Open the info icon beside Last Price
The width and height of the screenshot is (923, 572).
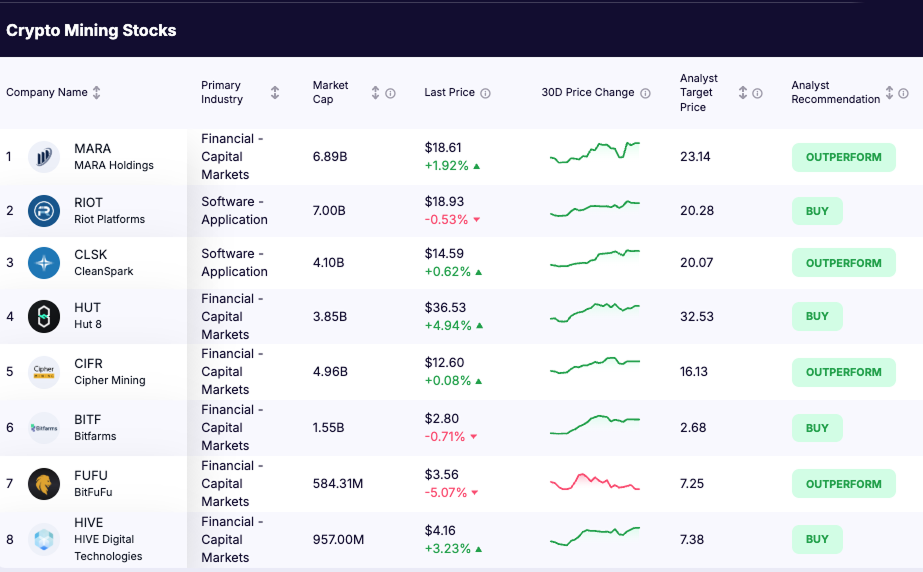click(x=485, y=93)
